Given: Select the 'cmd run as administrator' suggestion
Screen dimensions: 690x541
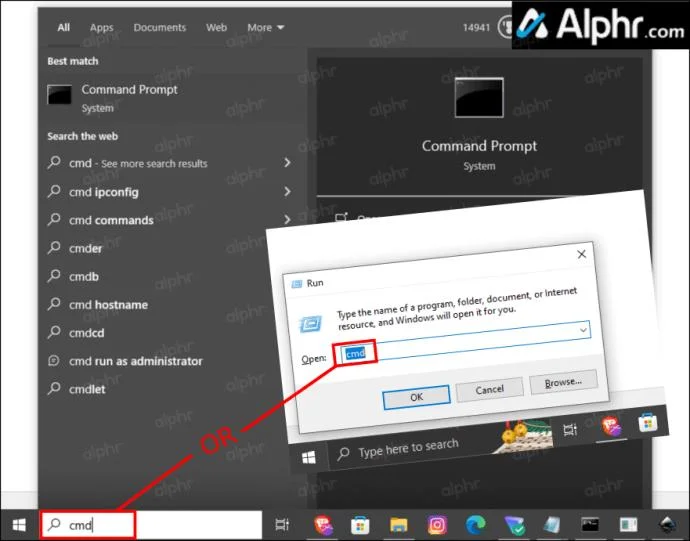Looking at the screenshot, I should pos(154,361).
